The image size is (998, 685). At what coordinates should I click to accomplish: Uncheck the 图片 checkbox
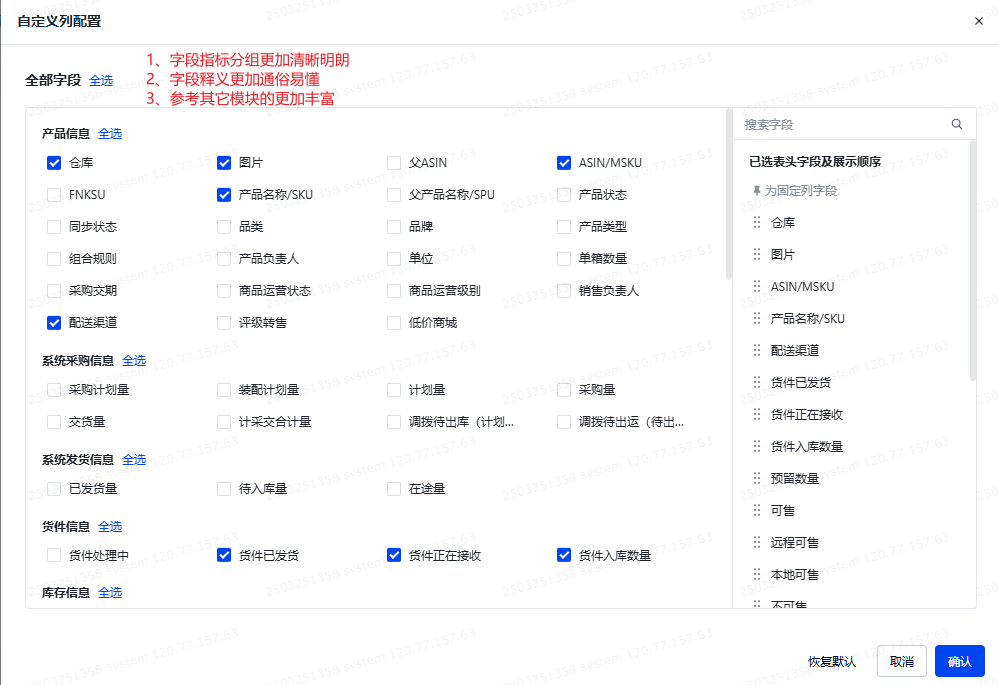tap(224, 163)
